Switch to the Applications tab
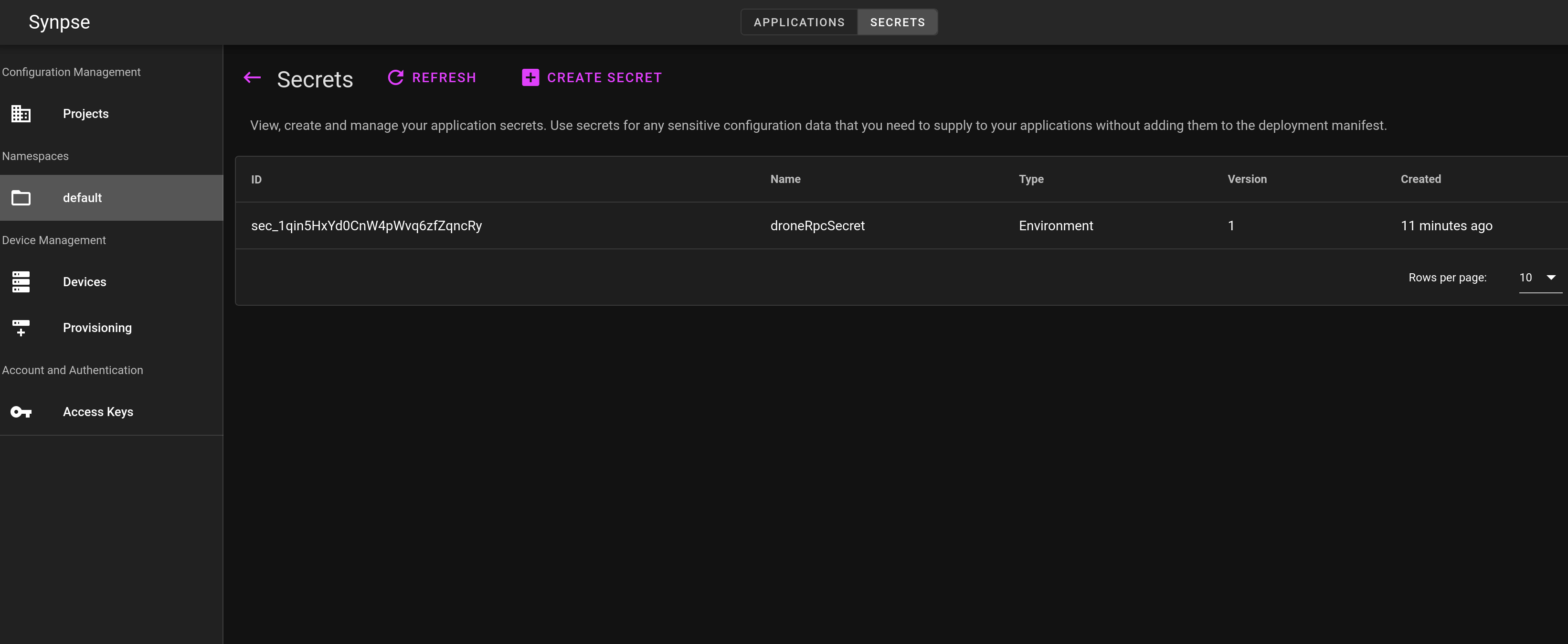1568x644 pixels. (799, 22)
